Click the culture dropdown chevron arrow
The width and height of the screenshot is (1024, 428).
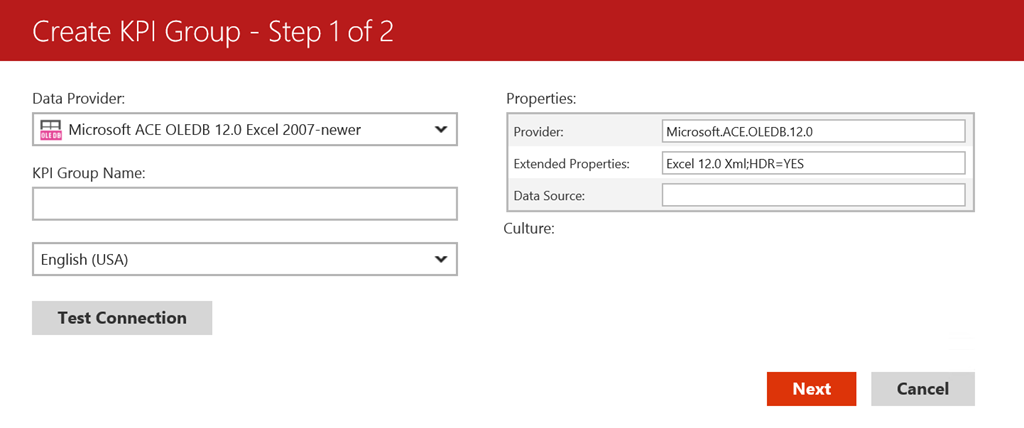click(x=441, y=259)
